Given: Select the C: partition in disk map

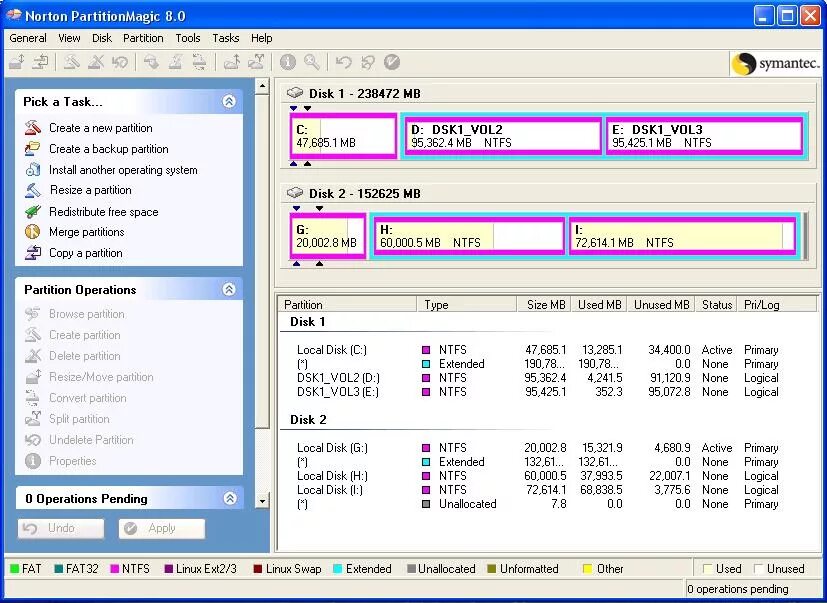Looking at the screenshot, I should click(343, 136).
